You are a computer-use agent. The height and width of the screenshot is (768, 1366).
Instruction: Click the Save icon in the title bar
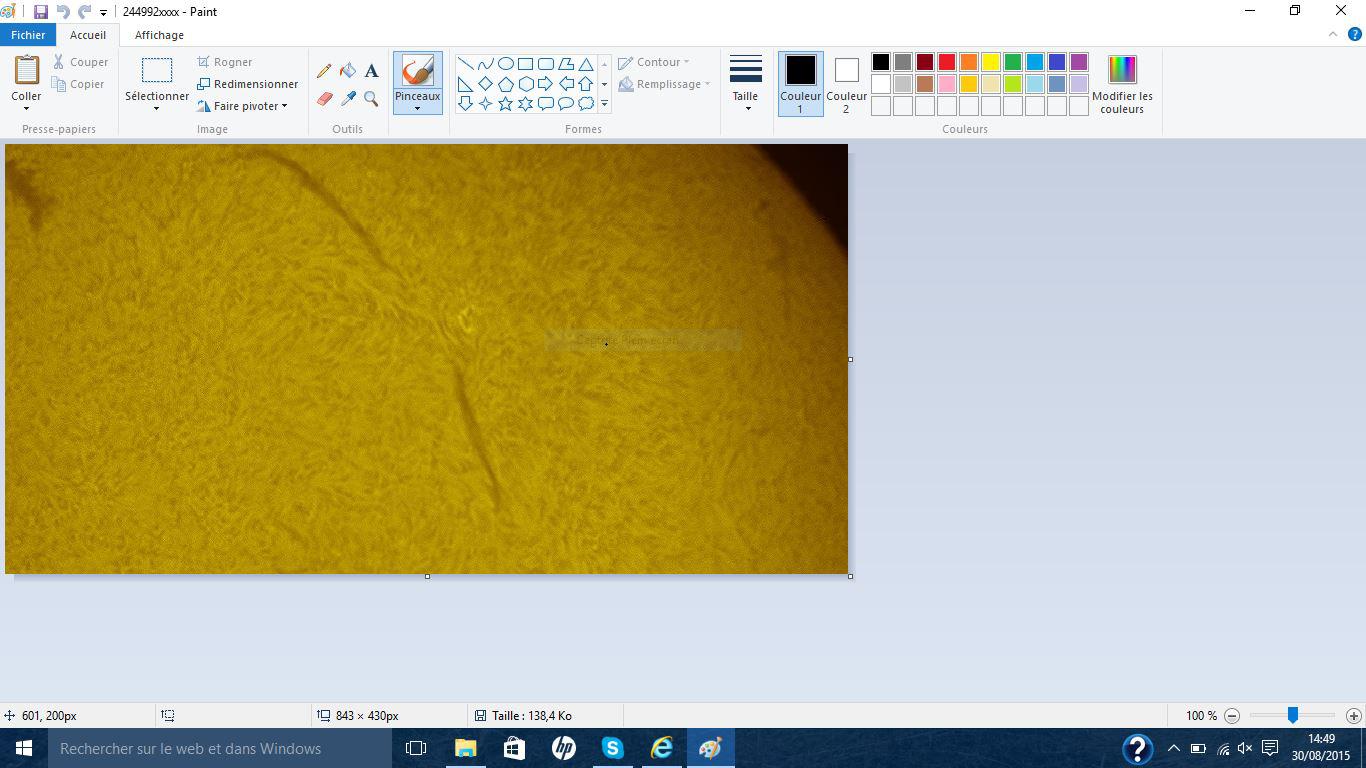click(41, 12)
